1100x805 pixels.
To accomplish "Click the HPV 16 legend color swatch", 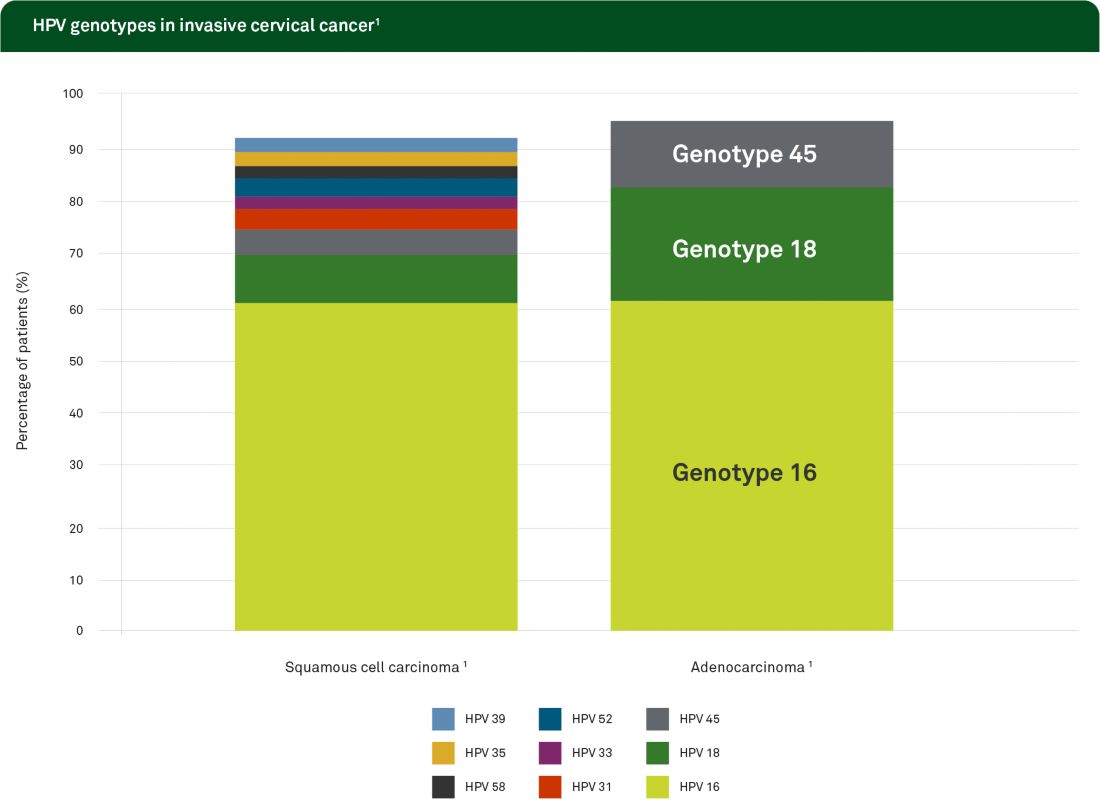I will click(x=657, y=787).
